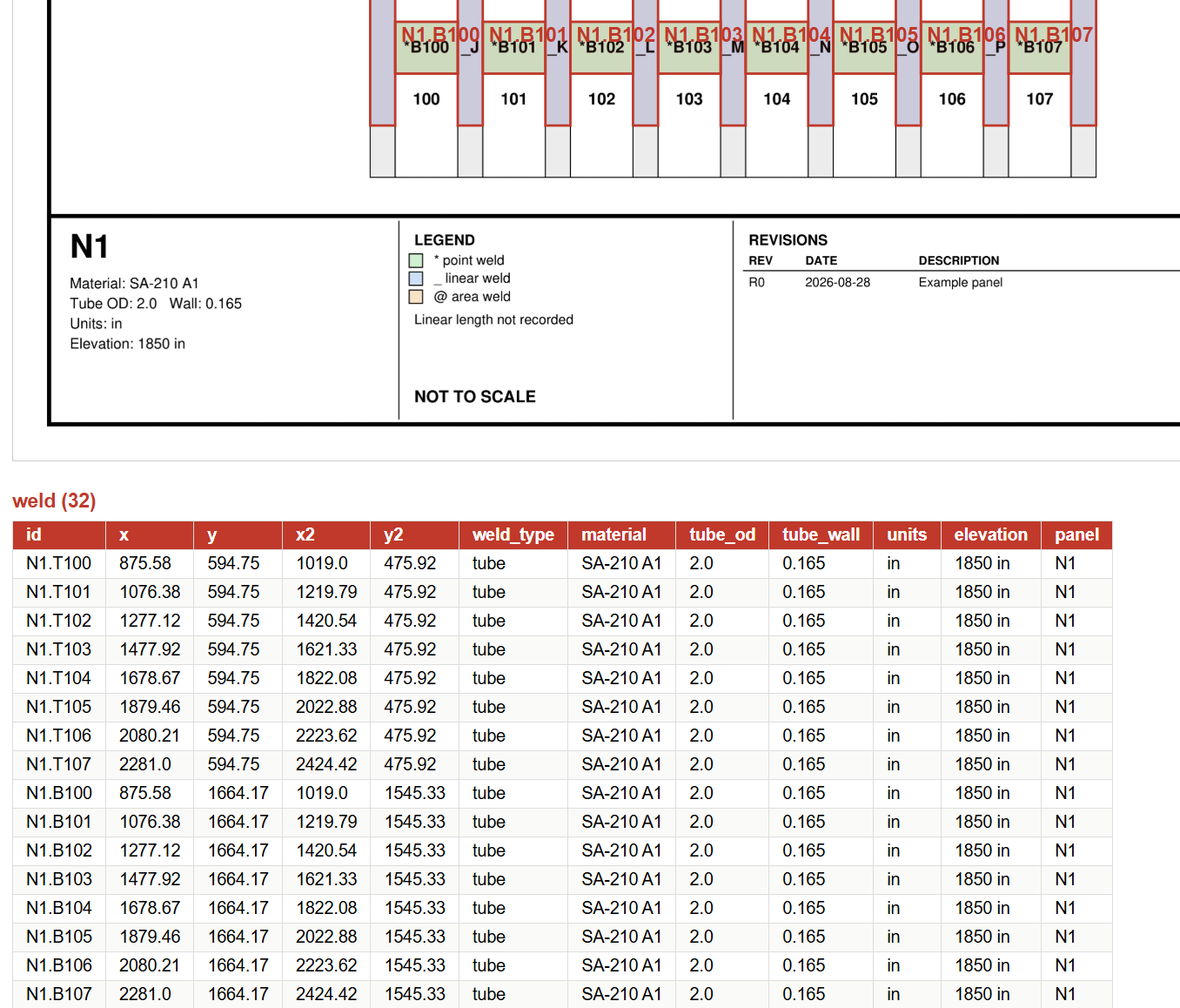Click the 'Linear length not recorded' note
The height and width of the screenshot is (1008, 1180).
tap(493, 319)
